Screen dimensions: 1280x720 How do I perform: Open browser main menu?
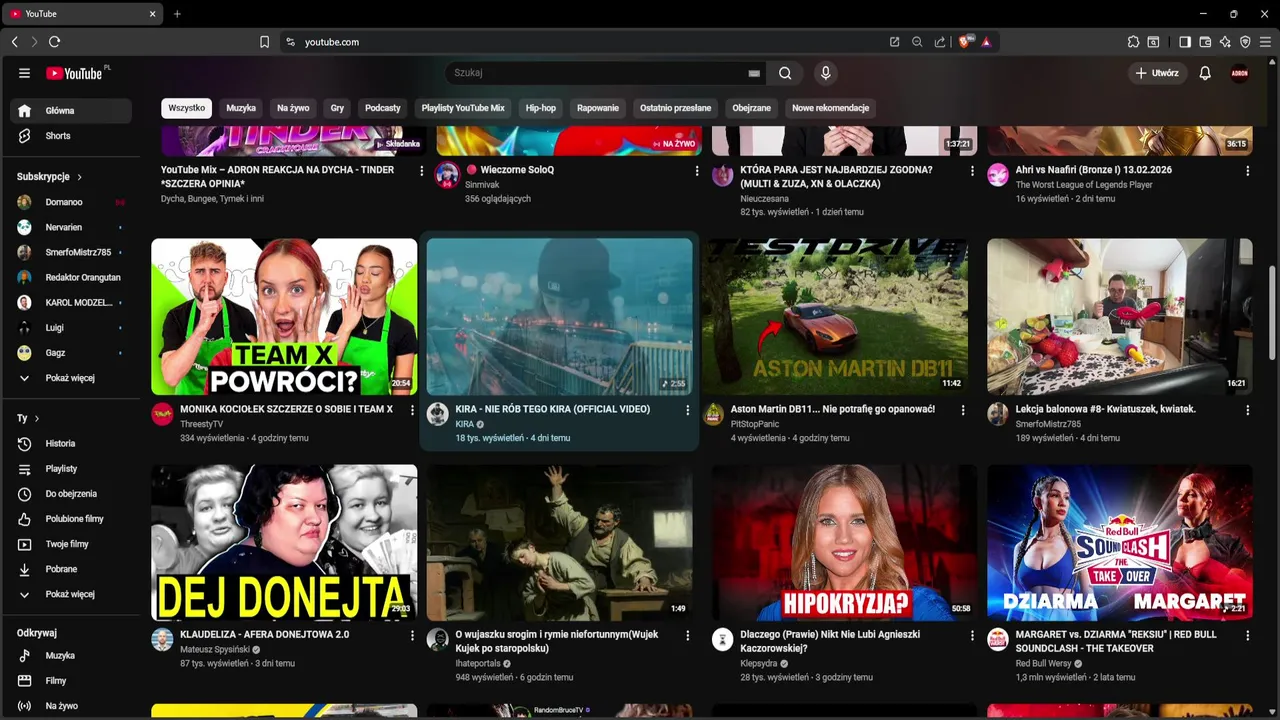[1265, 42]
